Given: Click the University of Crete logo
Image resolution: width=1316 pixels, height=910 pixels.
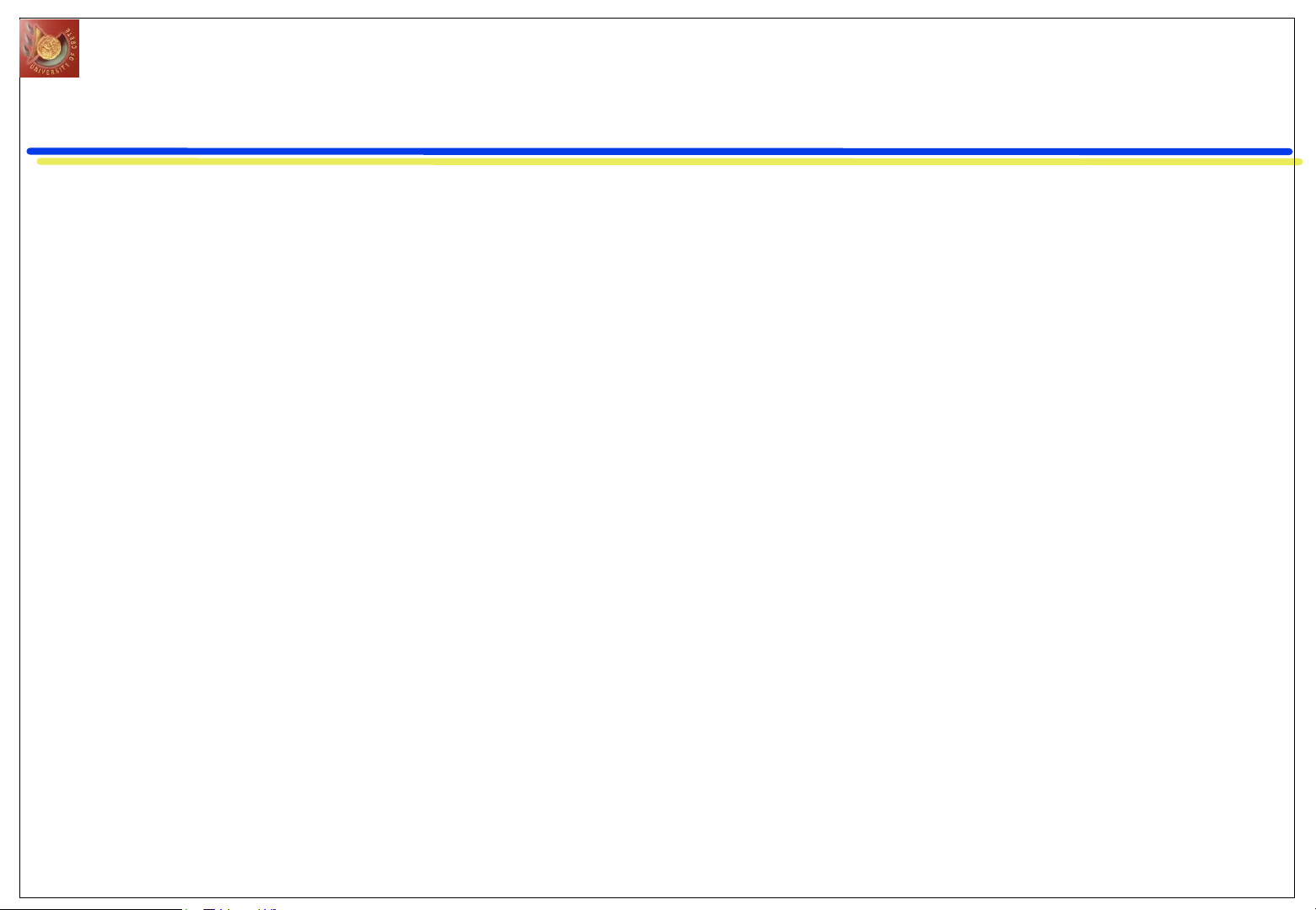Looking at the screenshot, I should (x=50, y=49).
